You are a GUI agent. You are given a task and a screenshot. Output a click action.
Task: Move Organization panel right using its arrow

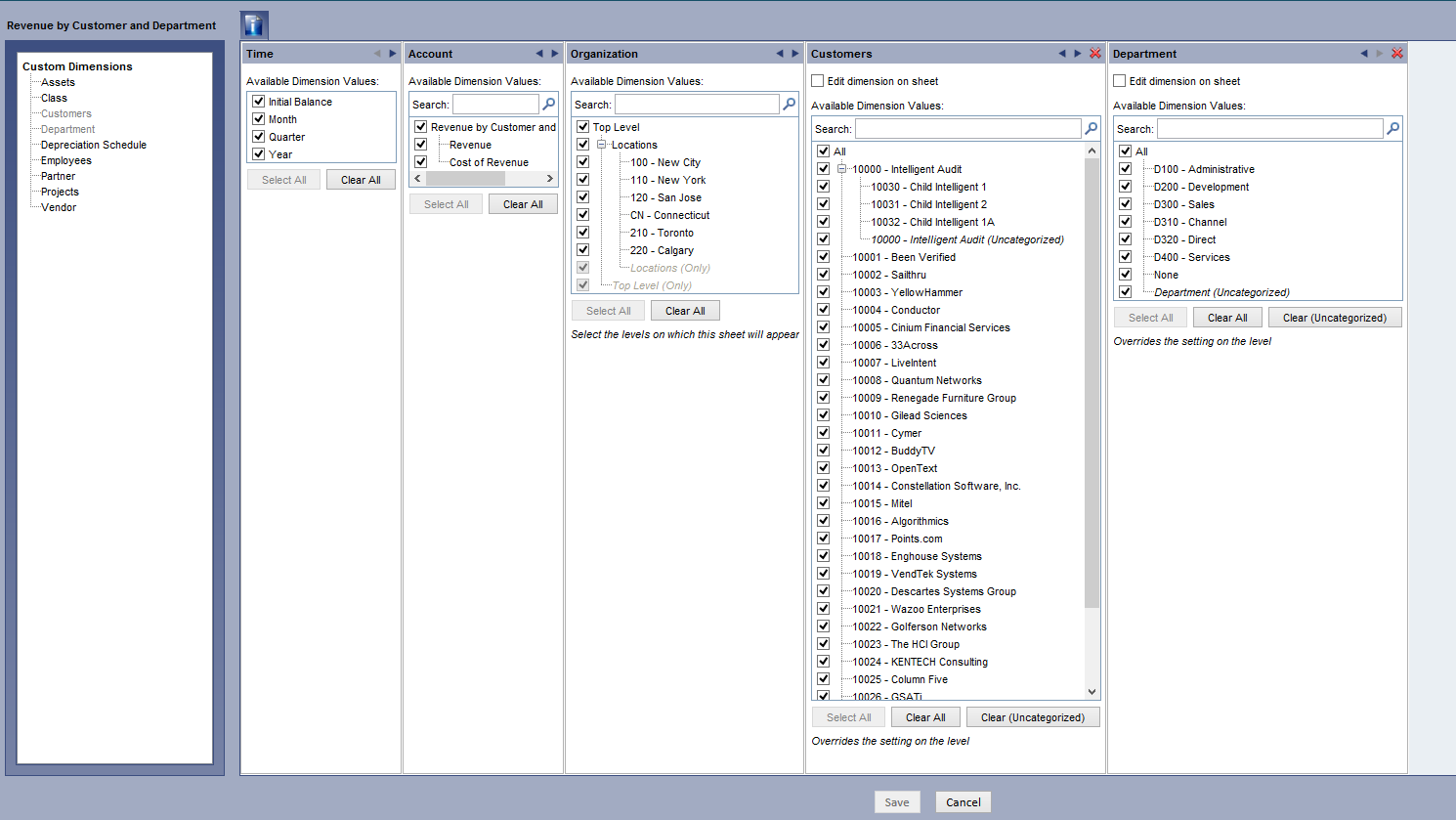tap(795, 54)
